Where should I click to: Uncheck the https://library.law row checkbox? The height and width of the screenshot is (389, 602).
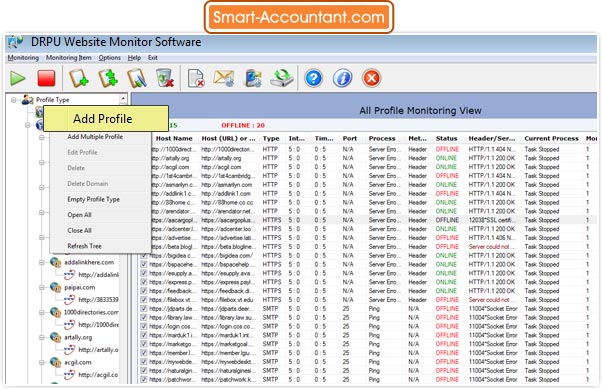tap(144, 317)
